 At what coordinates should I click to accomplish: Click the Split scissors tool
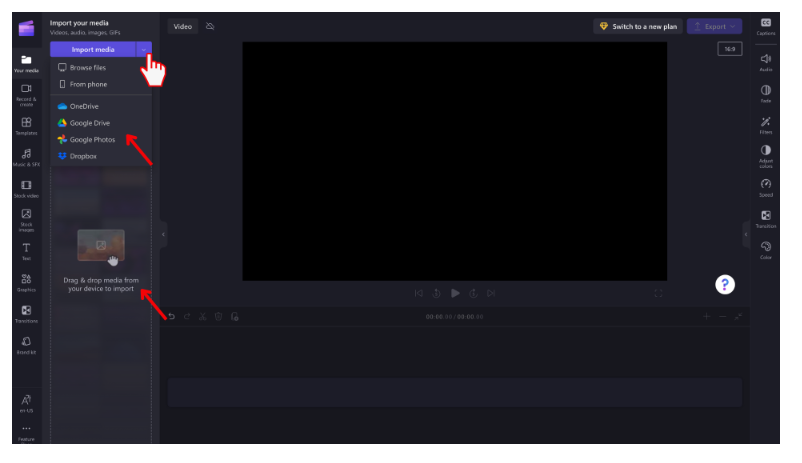tap(203, 317)
